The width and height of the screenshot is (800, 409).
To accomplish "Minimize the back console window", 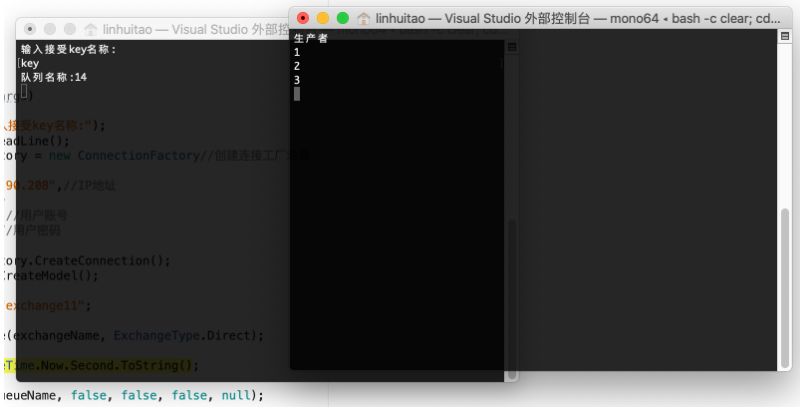I will pos(49,29).
